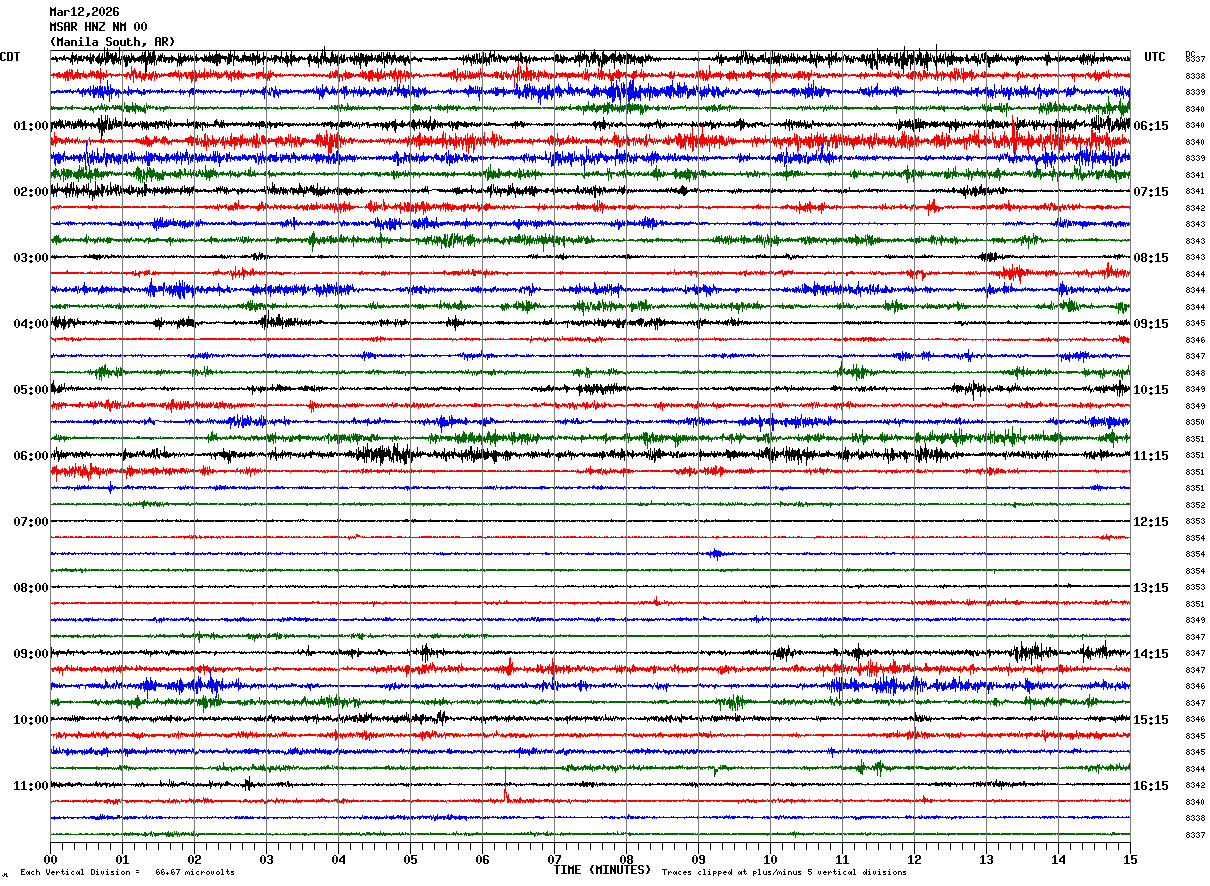This screenshot has height=886, width=1210.
Task: Click the DC offset value 8348
Action: (1194, 373)
